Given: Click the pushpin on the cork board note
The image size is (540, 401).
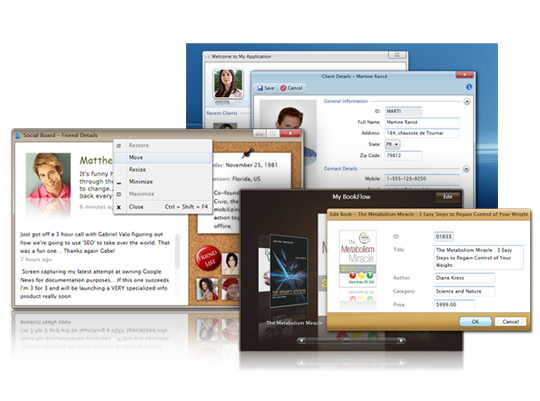Looking at the screenshot, I should tap(248, 153).
